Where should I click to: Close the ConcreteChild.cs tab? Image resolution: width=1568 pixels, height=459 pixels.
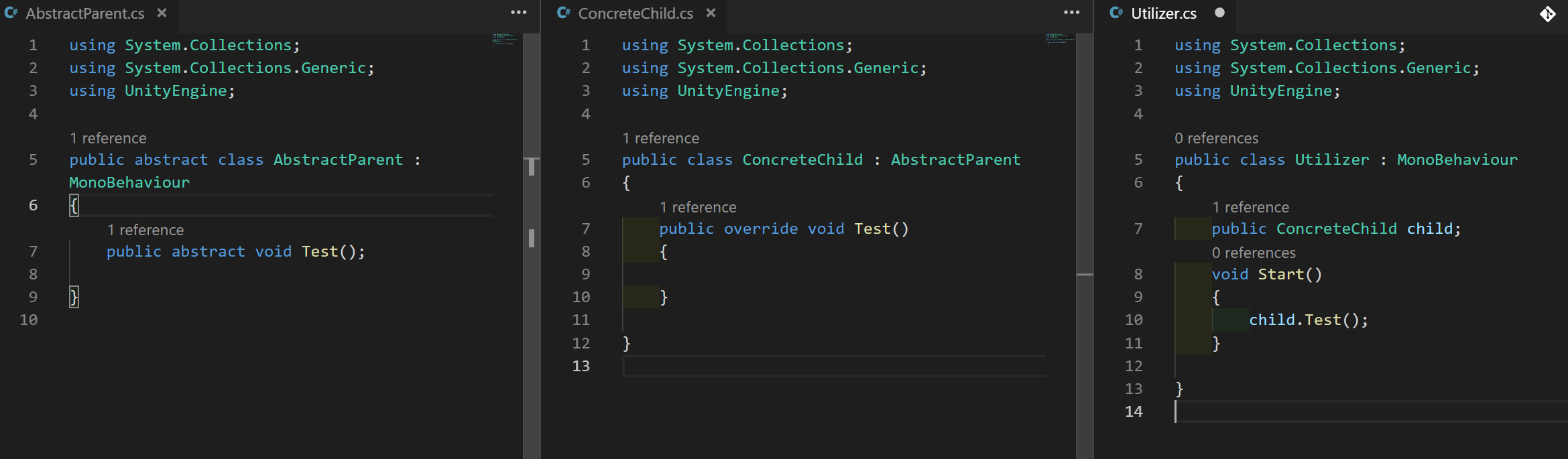711,13
